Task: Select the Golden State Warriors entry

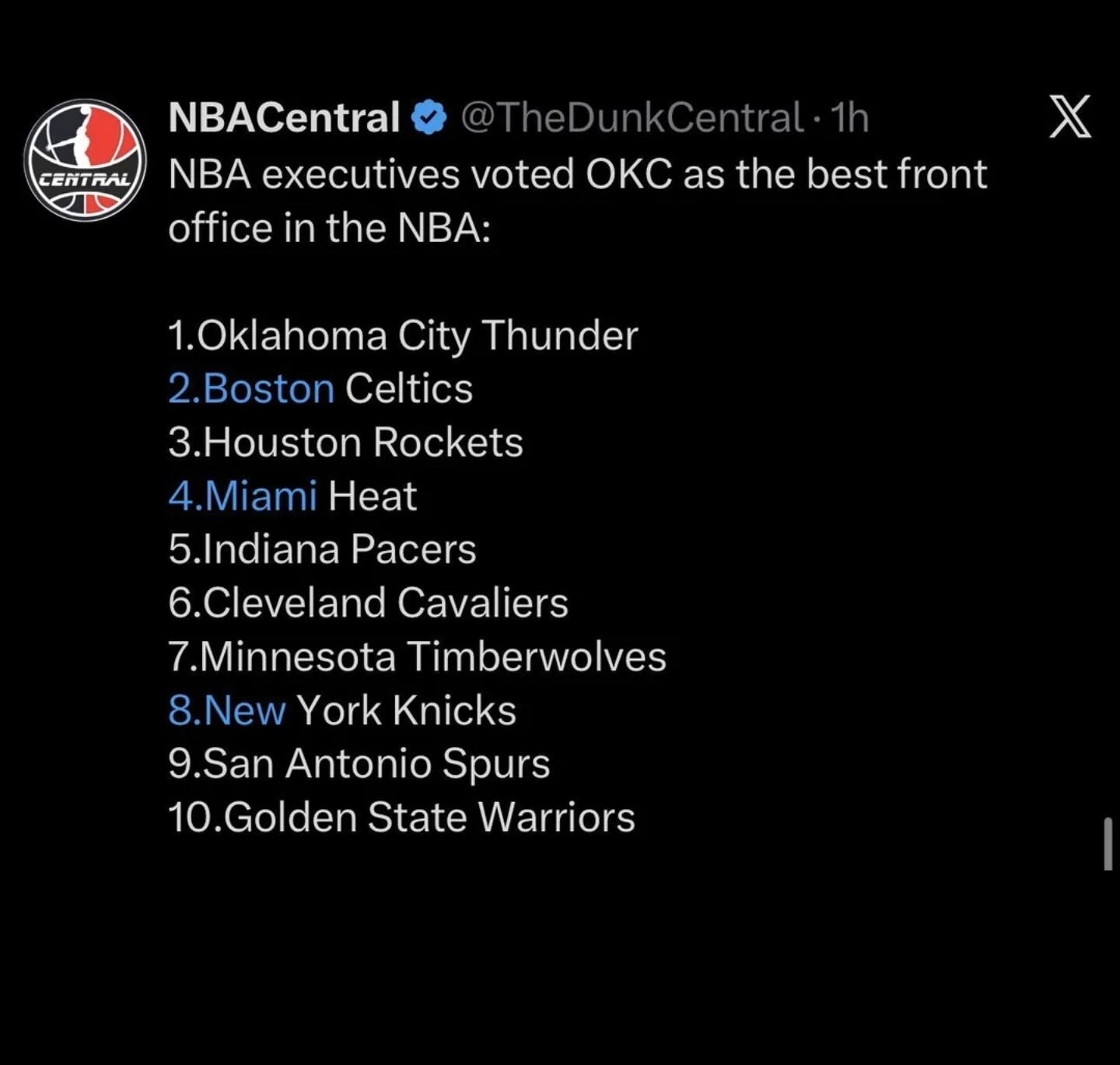Action: click(x=401, y=818)
